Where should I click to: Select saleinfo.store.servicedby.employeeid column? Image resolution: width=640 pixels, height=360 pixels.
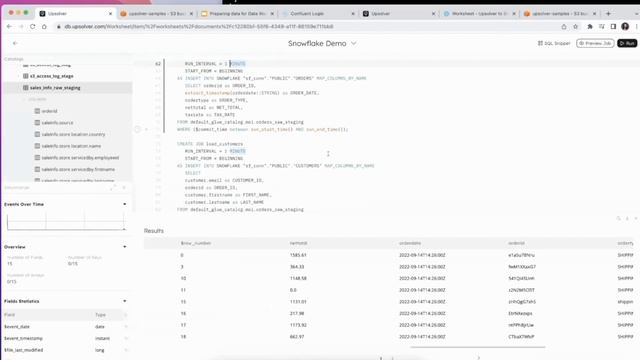click(80, 158)
